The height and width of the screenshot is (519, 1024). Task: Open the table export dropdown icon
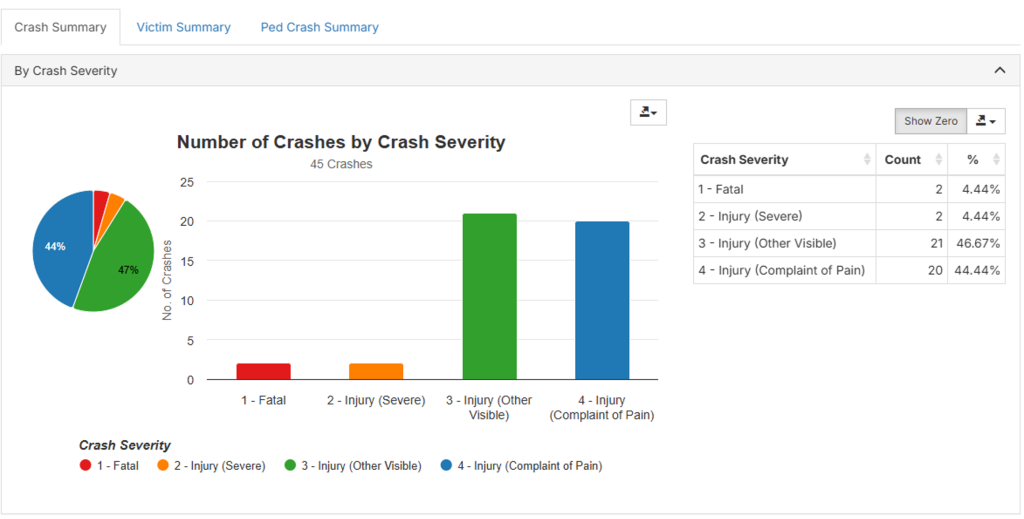(x=985, y=121)
